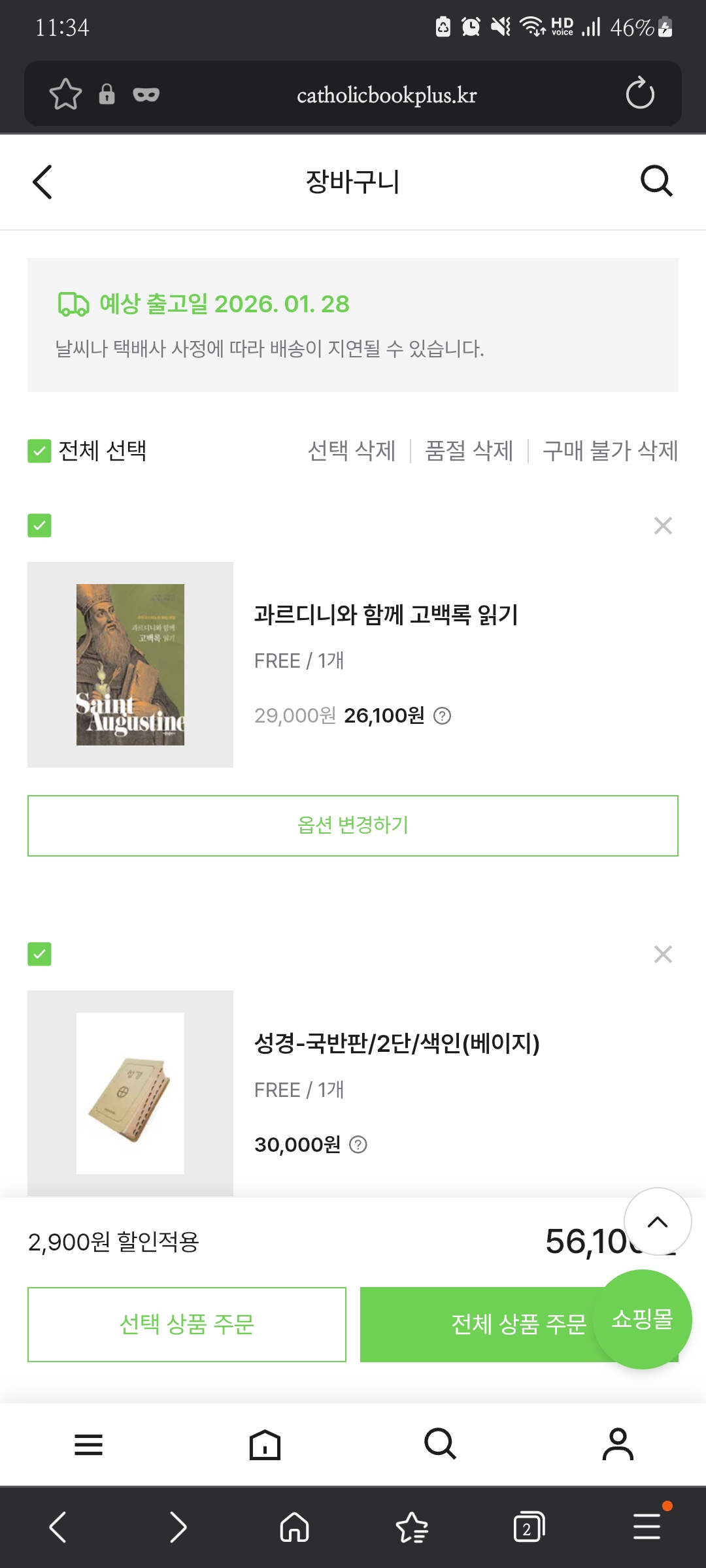
Task: Click 품절 삭제 link
Action: pos(469,451)
